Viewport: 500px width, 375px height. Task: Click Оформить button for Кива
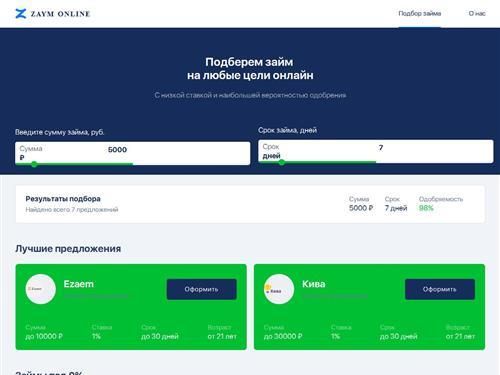point(440,289)
